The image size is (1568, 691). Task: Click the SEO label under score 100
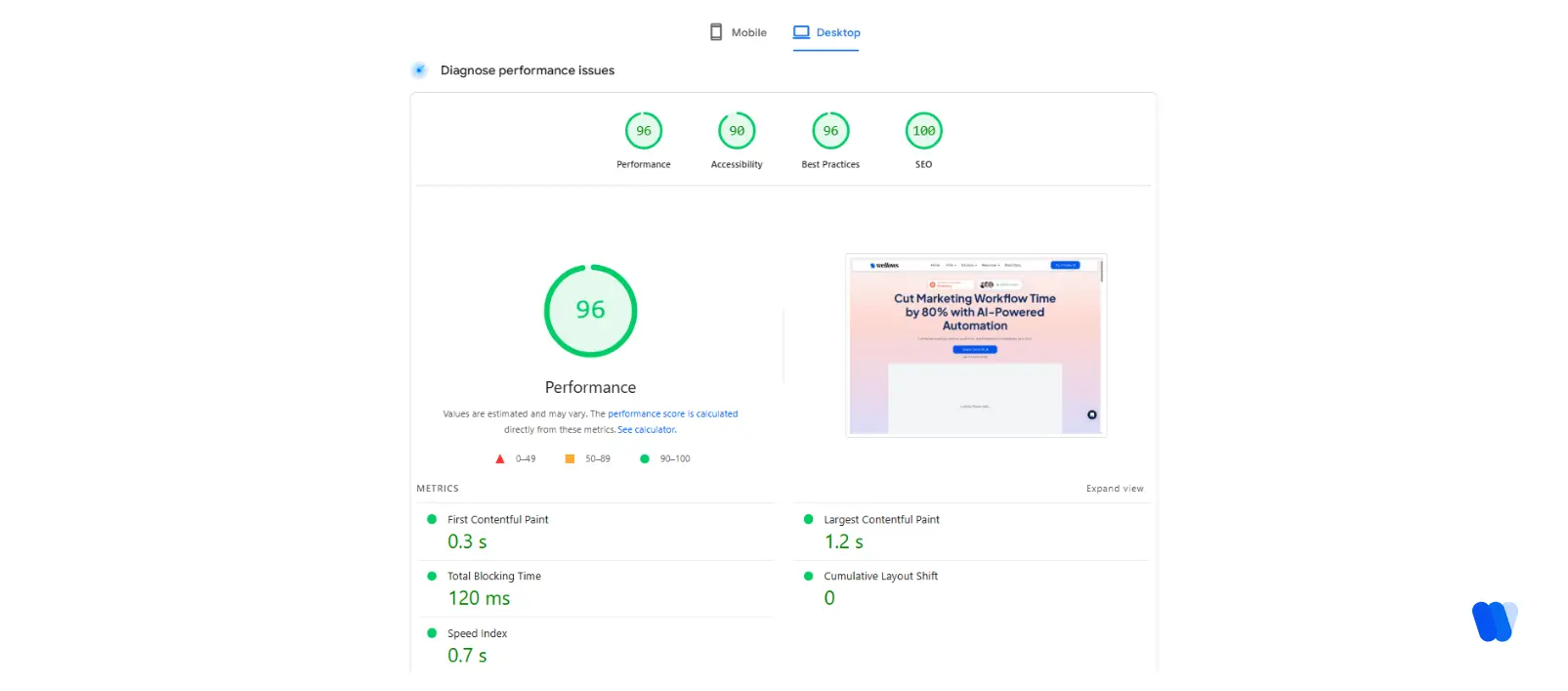coord(923,164)
